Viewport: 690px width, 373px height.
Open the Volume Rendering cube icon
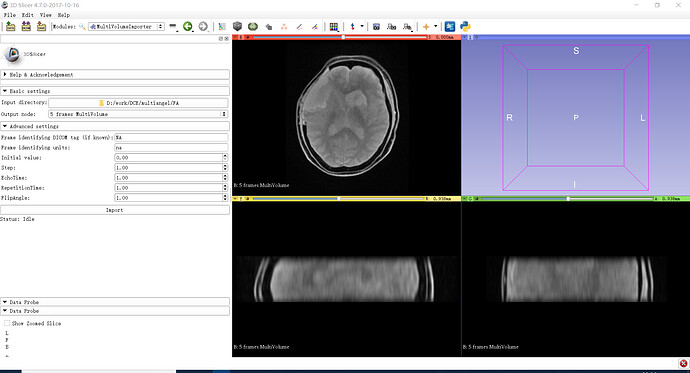[x=238, y=26]
